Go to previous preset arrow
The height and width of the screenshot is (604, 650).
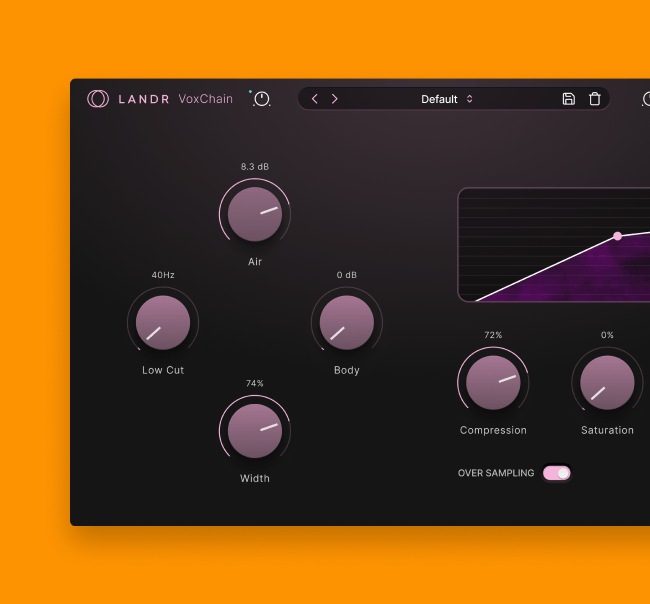[x=315, y=99]
